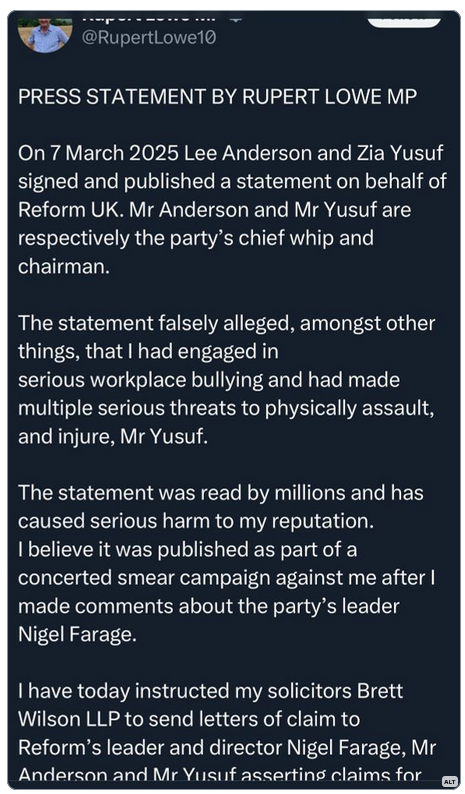Open the ALT image description badge
The image size is (465, 794).
click(449, 782)
